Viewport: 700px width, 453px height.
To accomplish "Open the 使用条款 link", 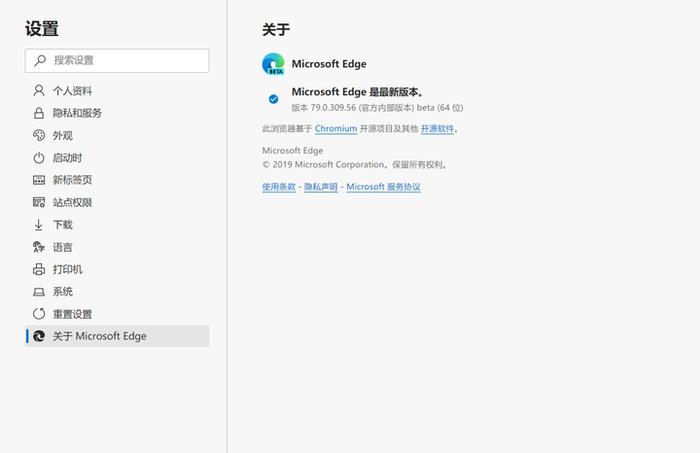I will click(279, 187).
